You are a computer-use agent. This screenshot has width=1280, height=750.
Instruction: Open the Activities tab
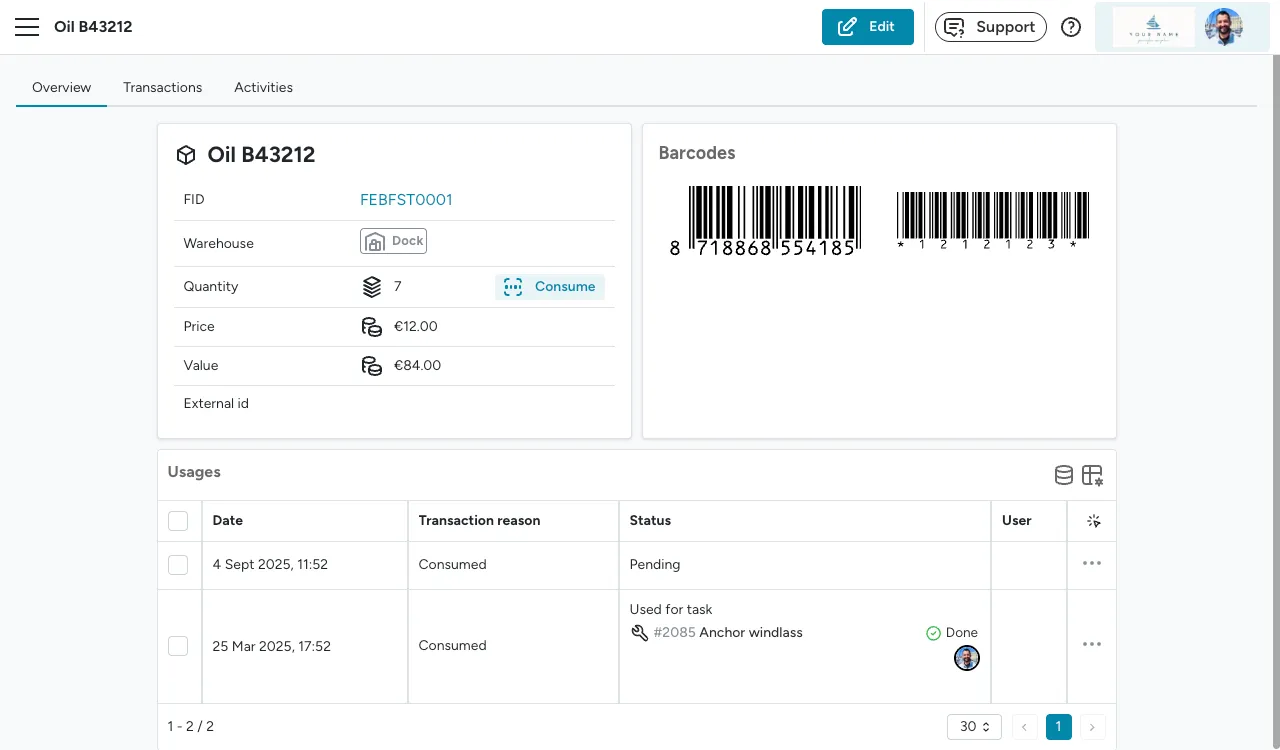coord(263,87)
